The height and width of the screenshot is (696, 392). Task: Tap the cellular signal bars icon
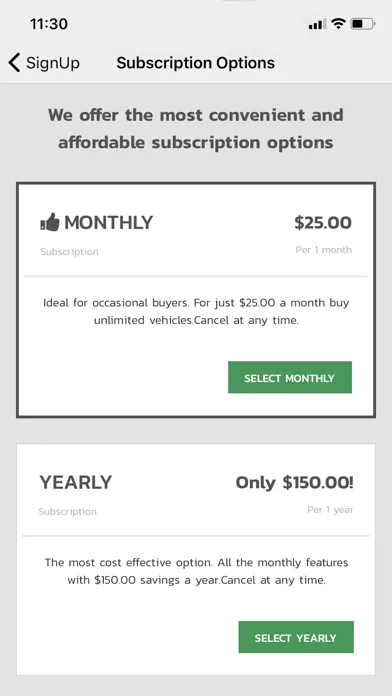[x=317, y=24]
